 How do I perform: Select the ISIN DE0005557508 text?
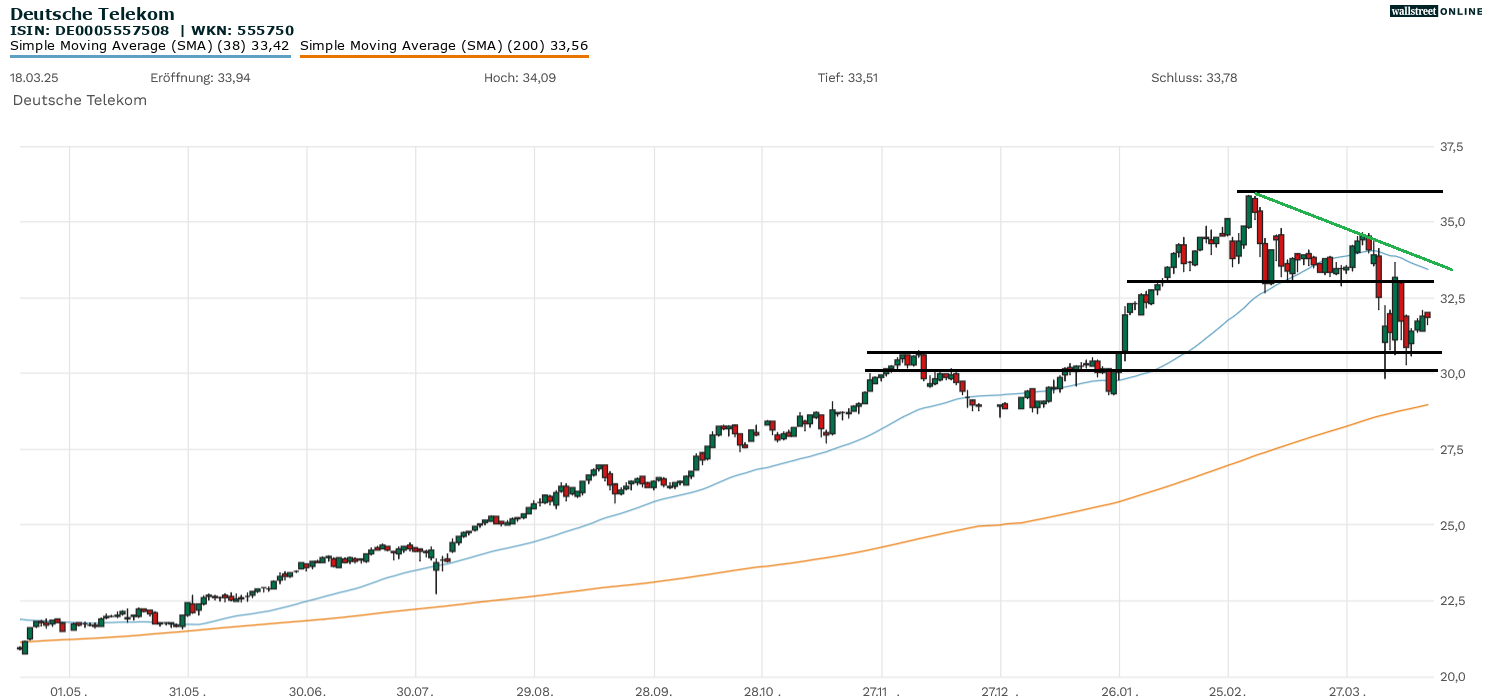tap(91, 30)
